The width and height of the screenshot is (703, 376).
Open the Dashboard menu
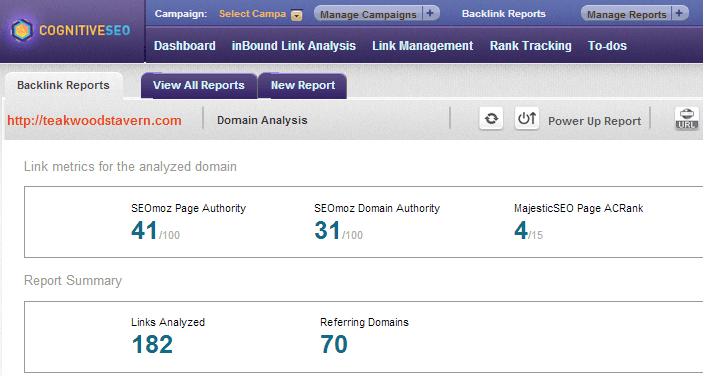pos(185,46)
